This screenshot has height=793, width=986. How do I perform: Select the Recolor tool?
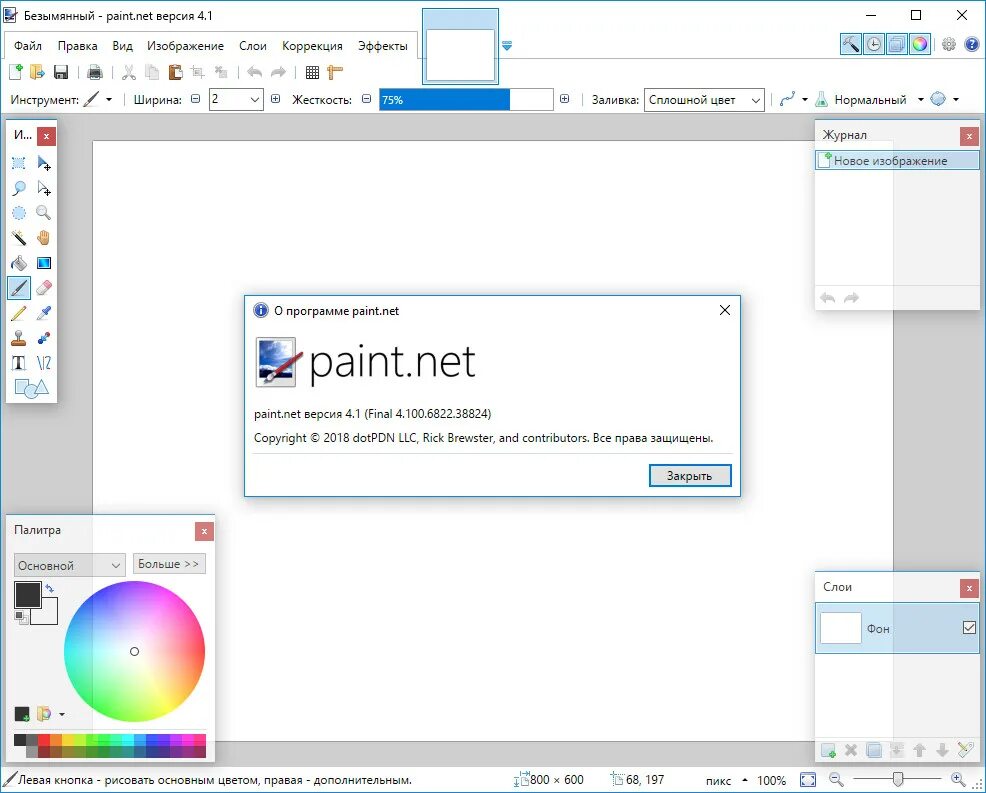[43, 338]
